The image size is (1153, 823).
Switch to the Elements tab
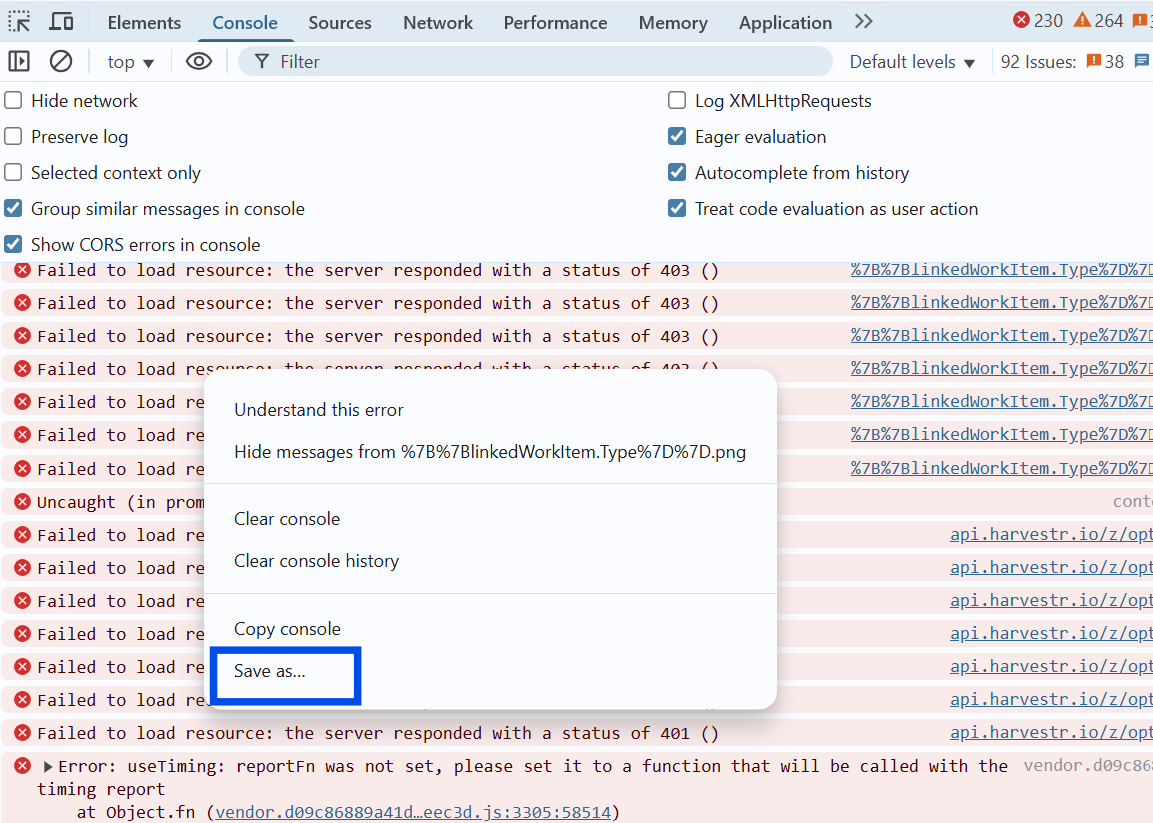click(x=144, y=23)
